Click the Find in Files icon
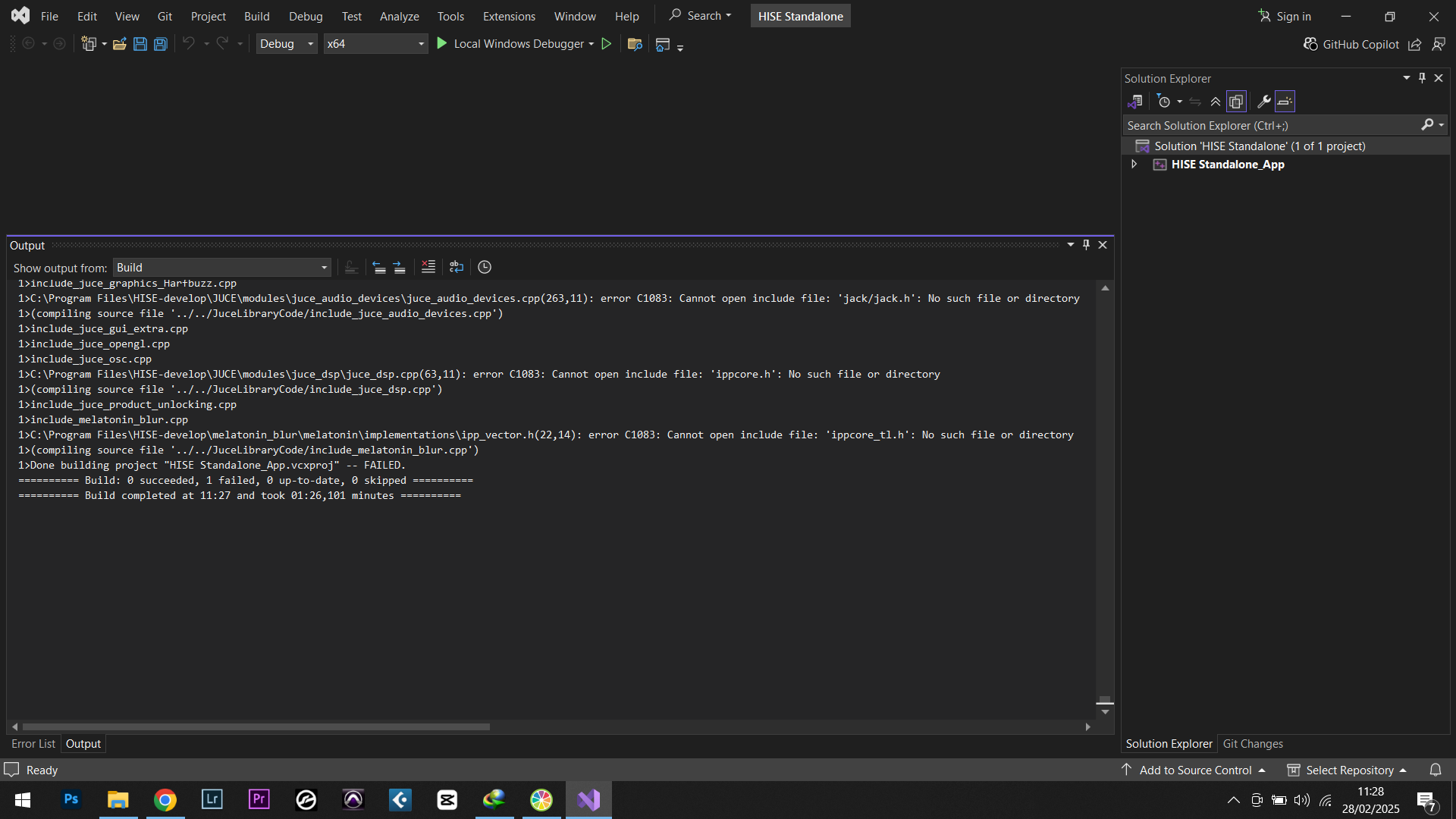The height and width of the screenshot is (819, 1456). (x=635, y=44)
